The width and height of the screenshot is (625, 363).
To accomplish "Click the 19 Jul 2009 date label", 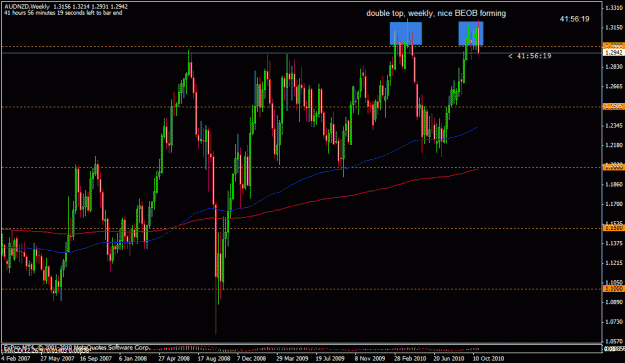I will pyautogui.click(x=330, y=358).
